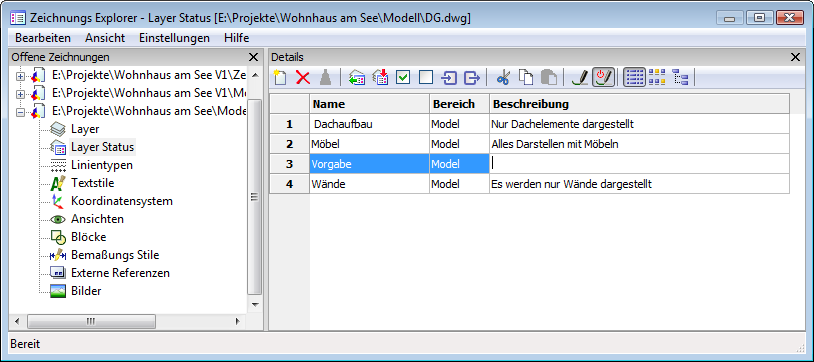The width and height of the screenshot is (814, 362).
Task: Open the Bearbeiten menu
Action: (43, 38)
